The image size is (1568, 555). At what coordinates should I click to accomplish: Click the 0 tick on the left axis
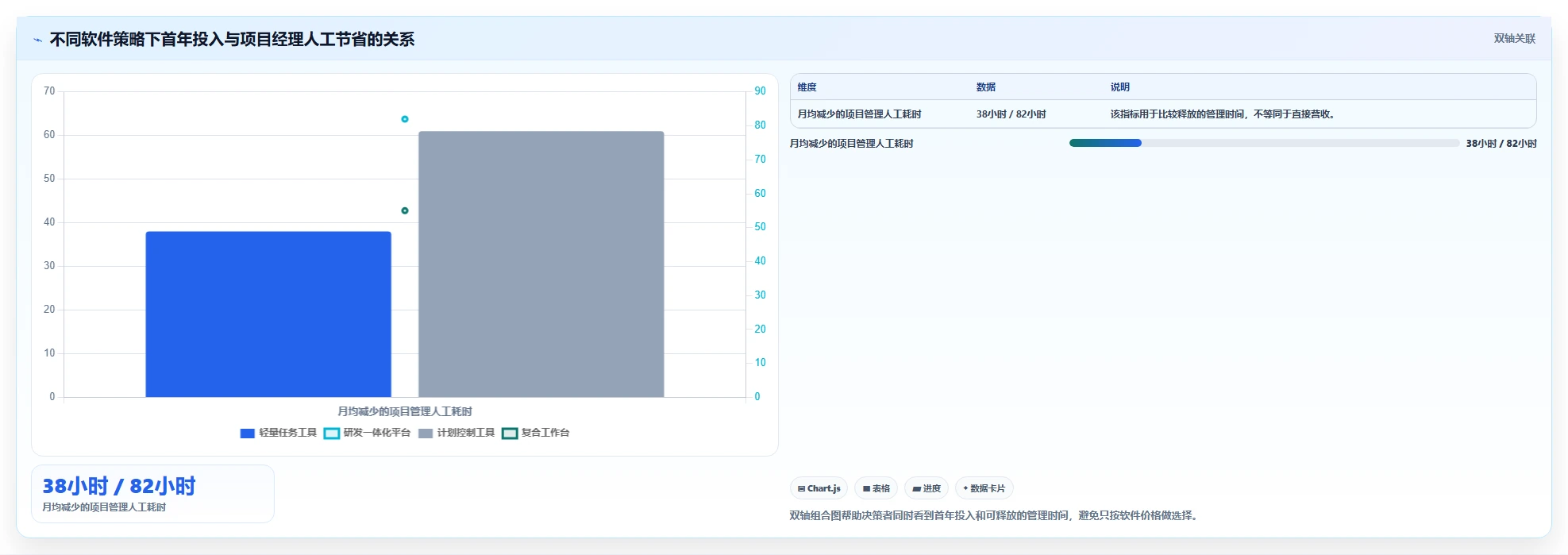(52, 397)
